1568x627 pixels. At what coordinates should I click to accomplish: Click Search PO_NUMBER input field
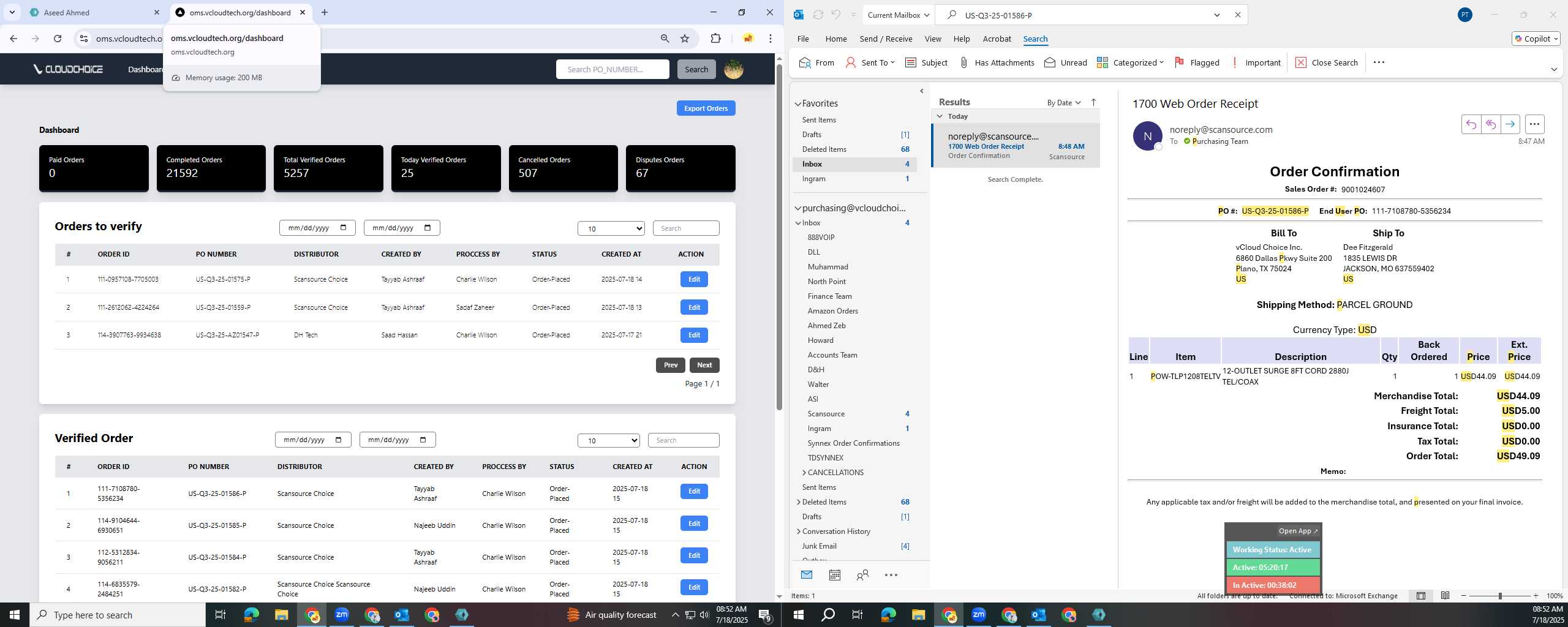tap(612, 69)
